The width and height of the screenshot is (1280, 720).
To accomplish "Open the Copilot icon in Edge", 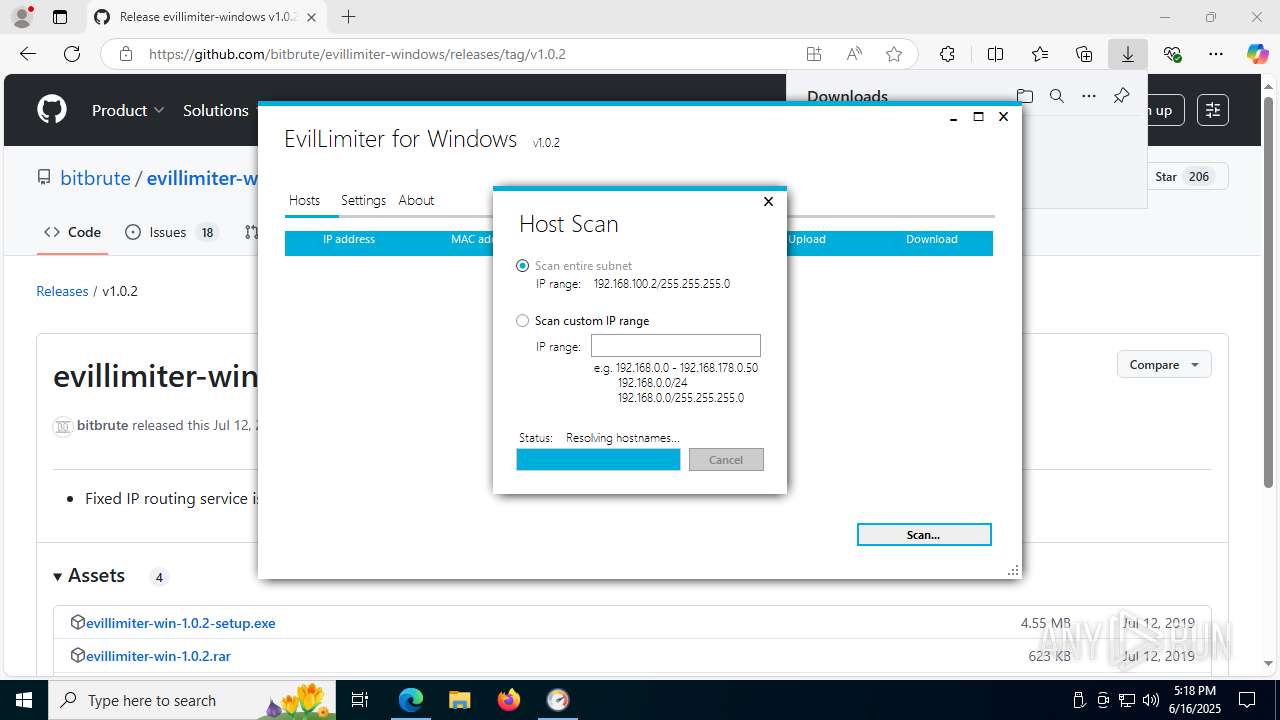I will point(1258,54).
